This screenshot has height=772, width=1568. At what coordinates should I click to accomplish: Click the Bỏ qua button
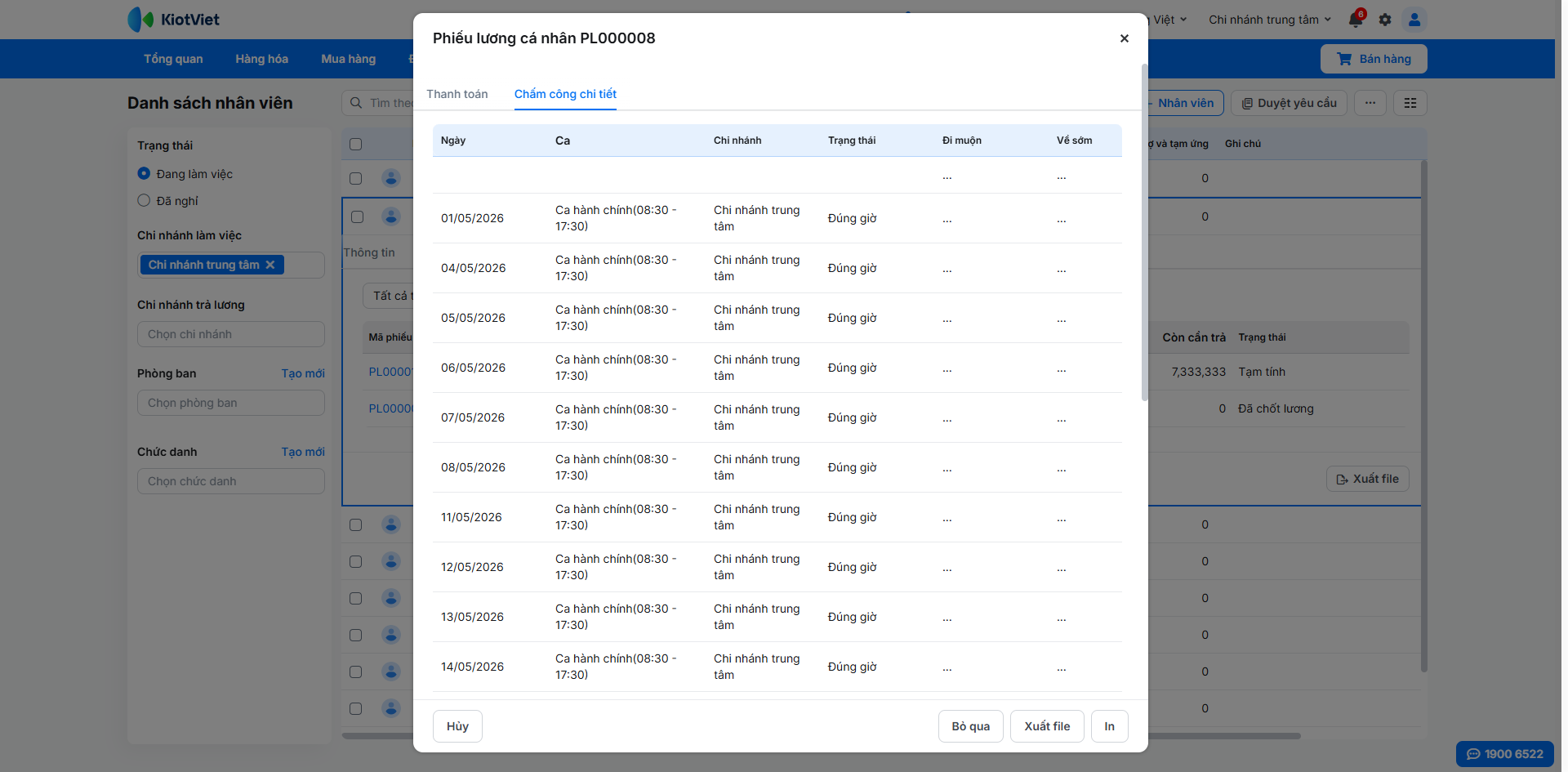tap(970, 726)
